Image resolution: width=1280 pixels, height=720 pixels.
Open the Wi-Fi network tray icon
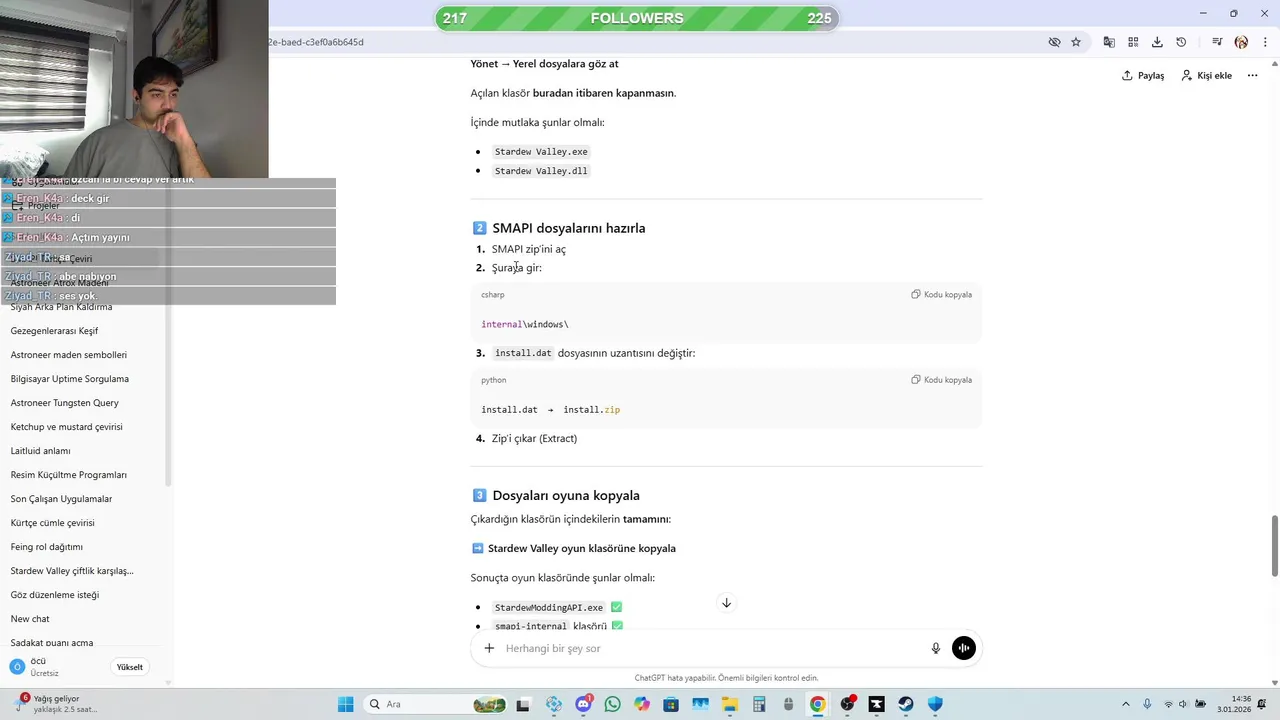coord(1168,704)
